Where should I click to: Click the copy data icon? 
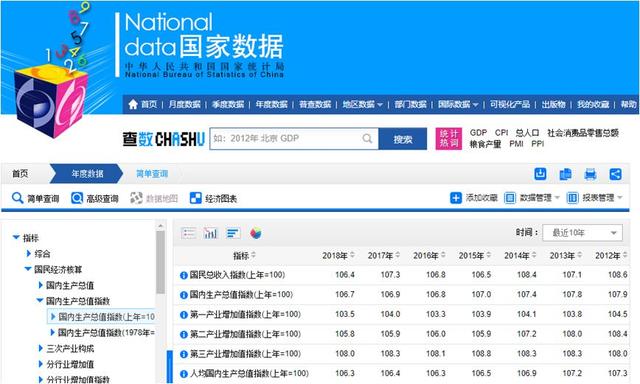click(x=565, y=174)
